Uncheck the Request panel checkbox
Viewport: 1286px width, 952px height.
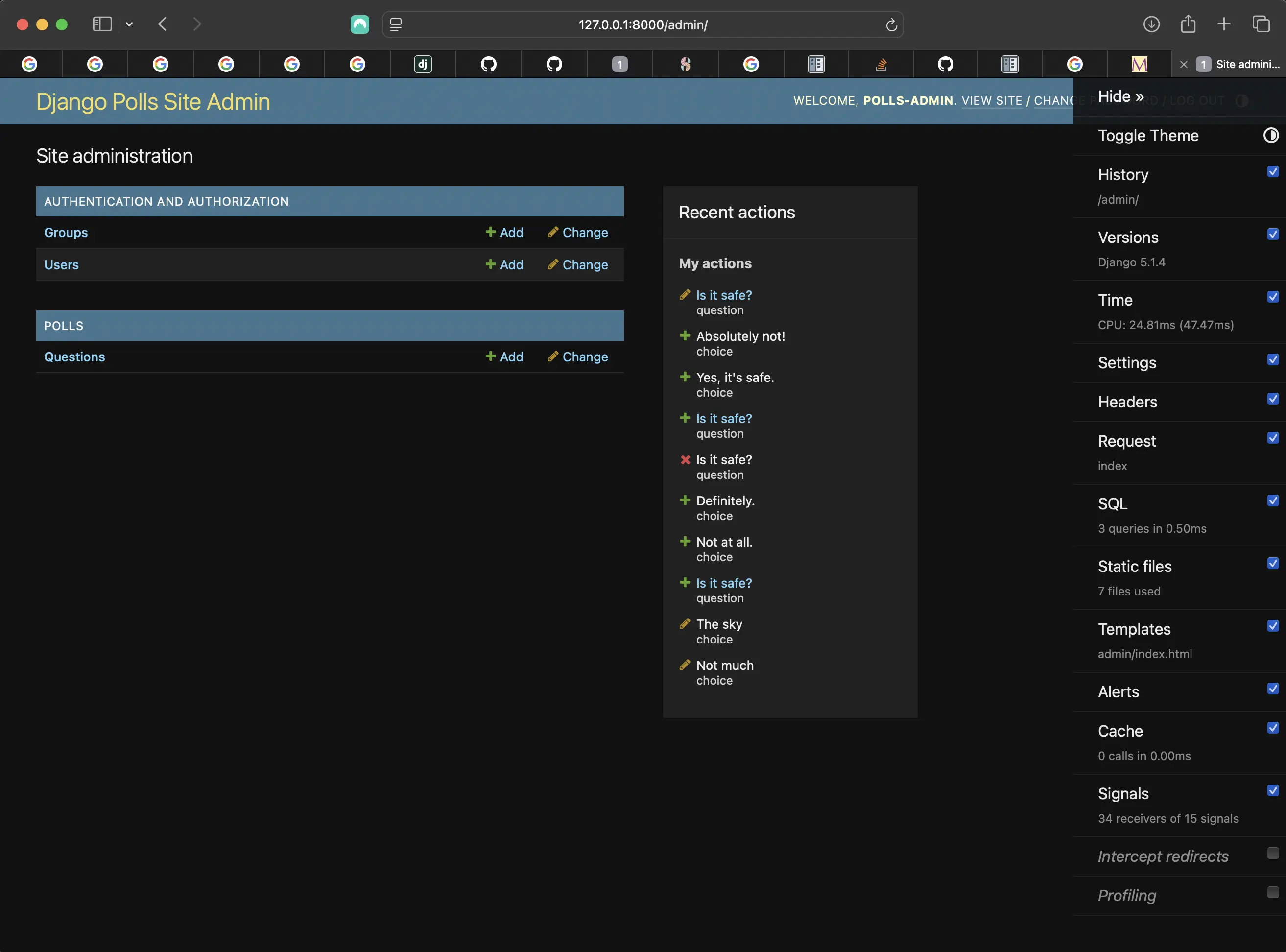tap(1273, 438)
